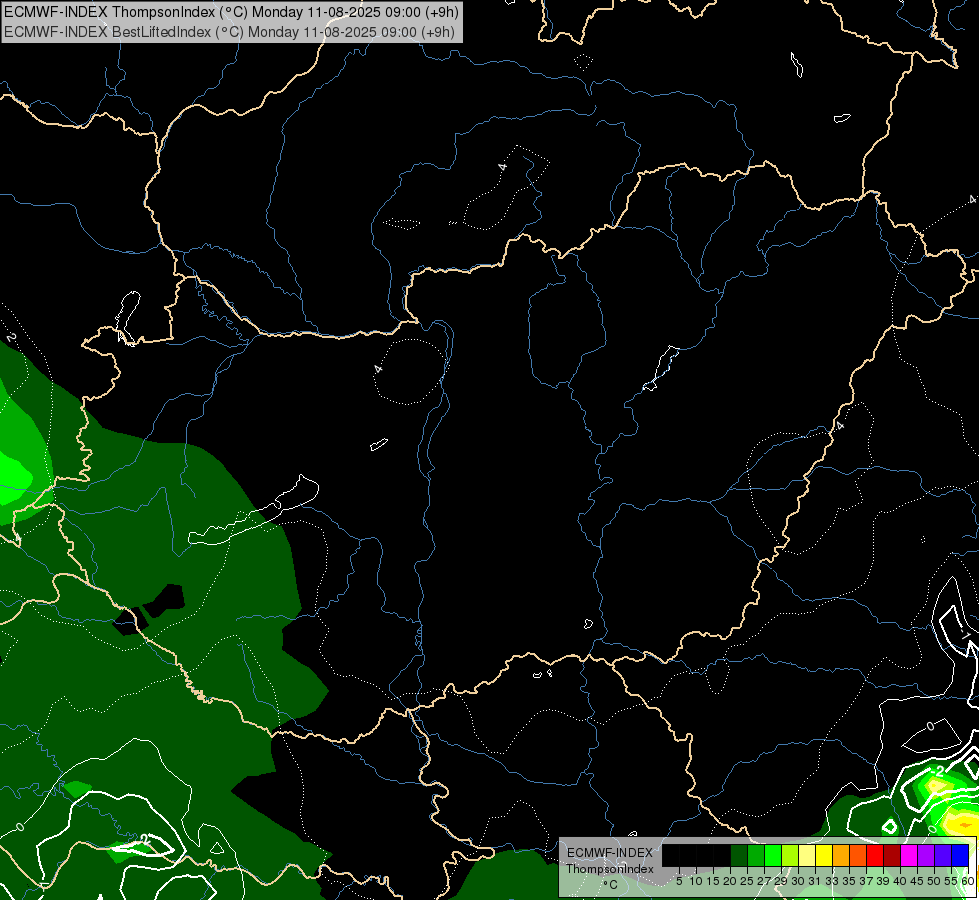Pick the blue 55–60 legend swatch
The image size is (979, 900).
960,855
